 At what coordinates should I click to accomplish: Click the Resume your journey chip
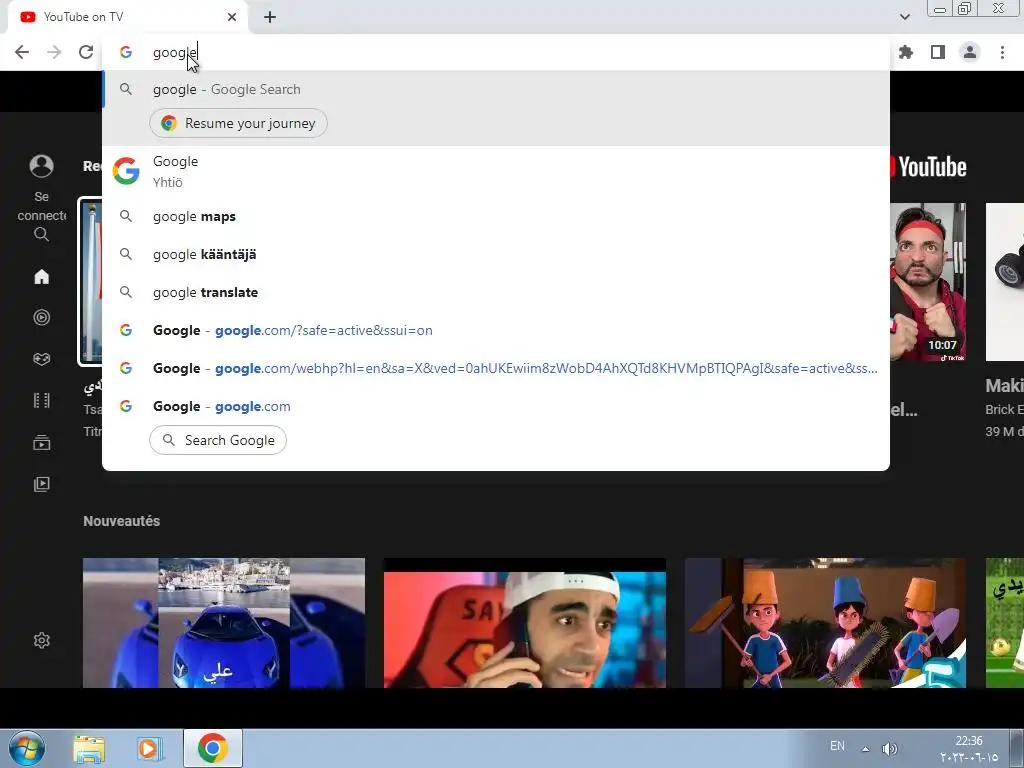coord(238,123)
